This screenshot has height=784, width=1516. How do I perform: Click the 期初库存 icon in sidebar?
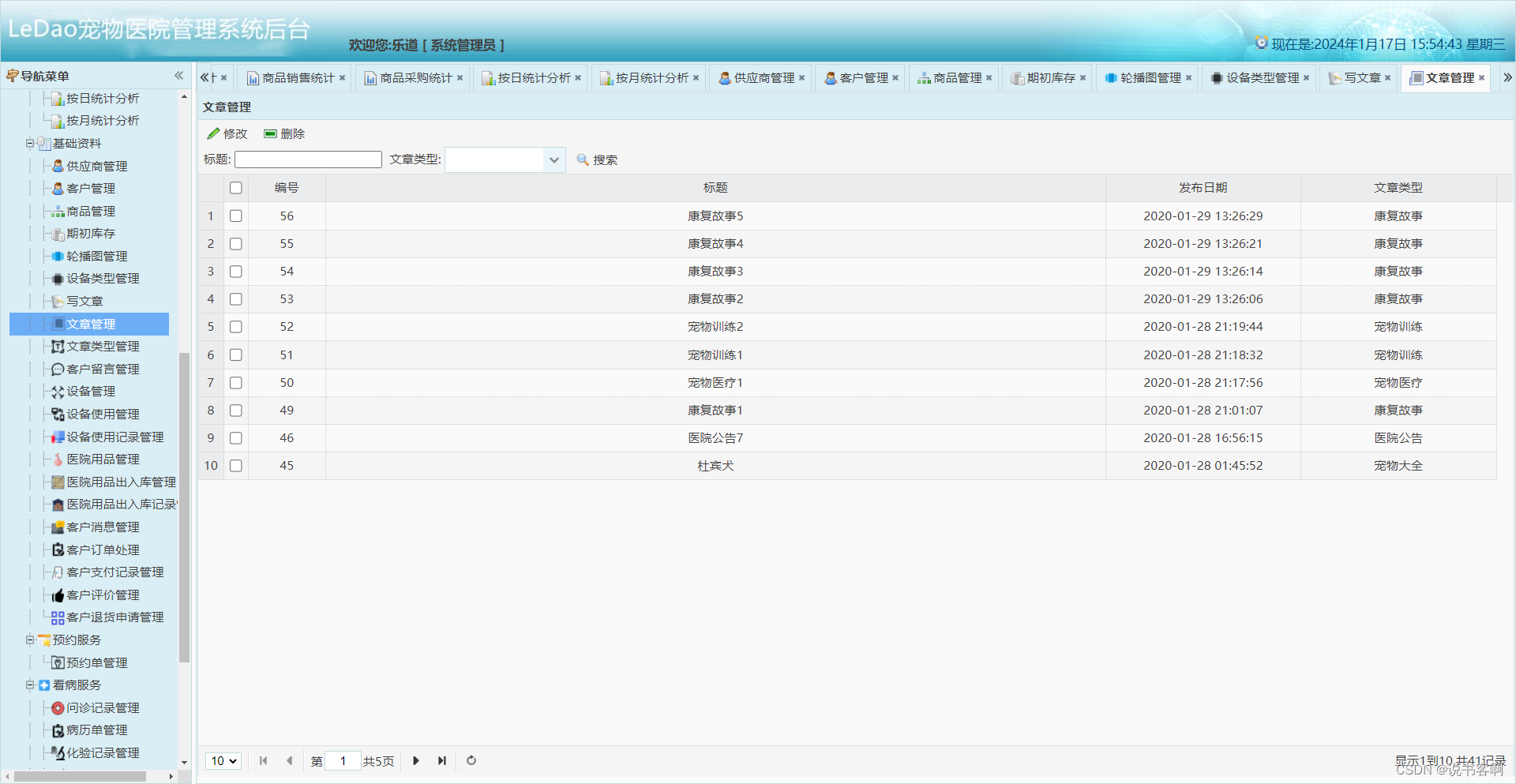click(58, 234)
